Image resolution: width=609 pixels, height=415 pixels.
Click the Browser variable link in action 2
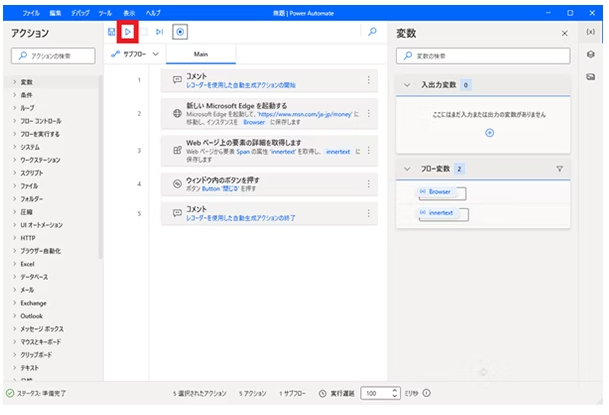click(254, 122)
